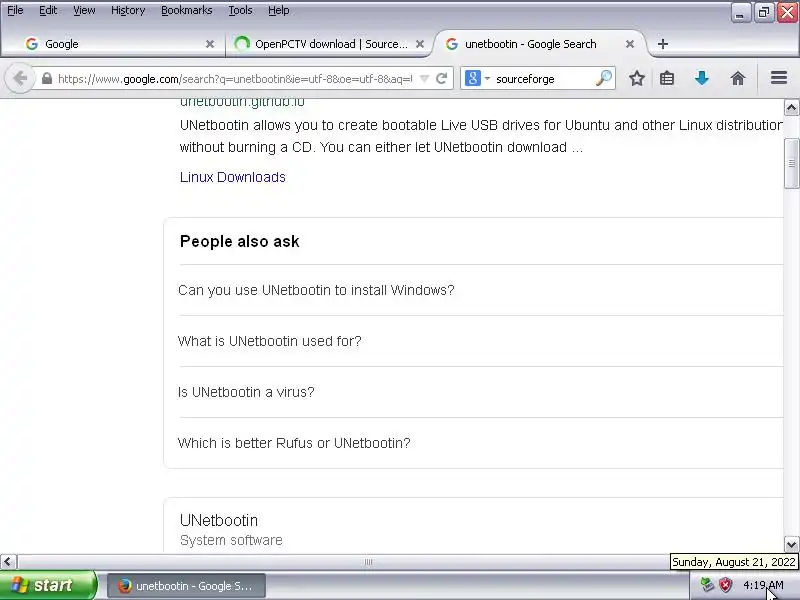The height and width of the screenshot is (600, 800).
Task: Click the UNetbootin result description snippet
Action: (481, 136)
